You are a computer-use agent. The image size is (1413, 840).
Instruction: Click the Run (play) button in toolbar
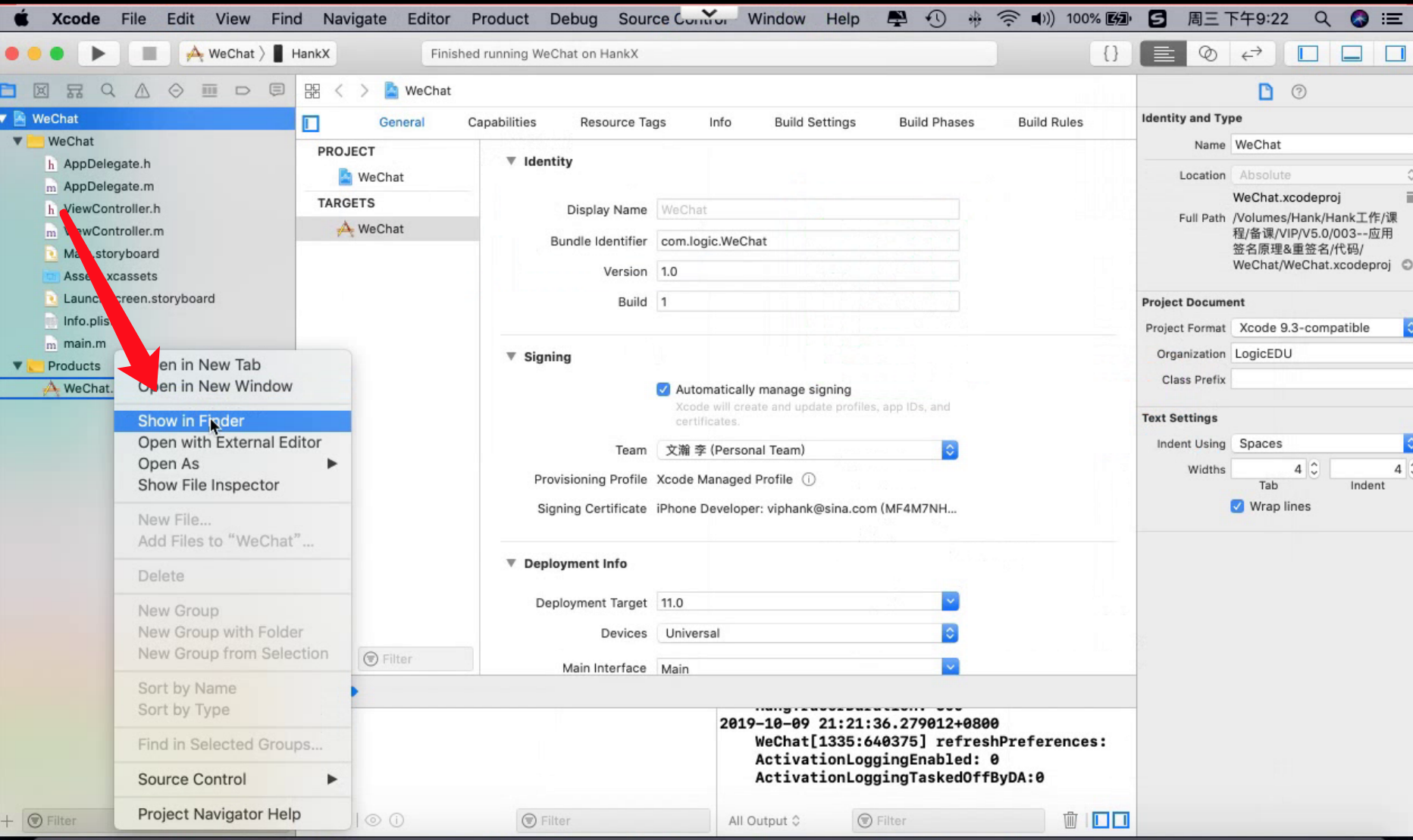(98, 53)
